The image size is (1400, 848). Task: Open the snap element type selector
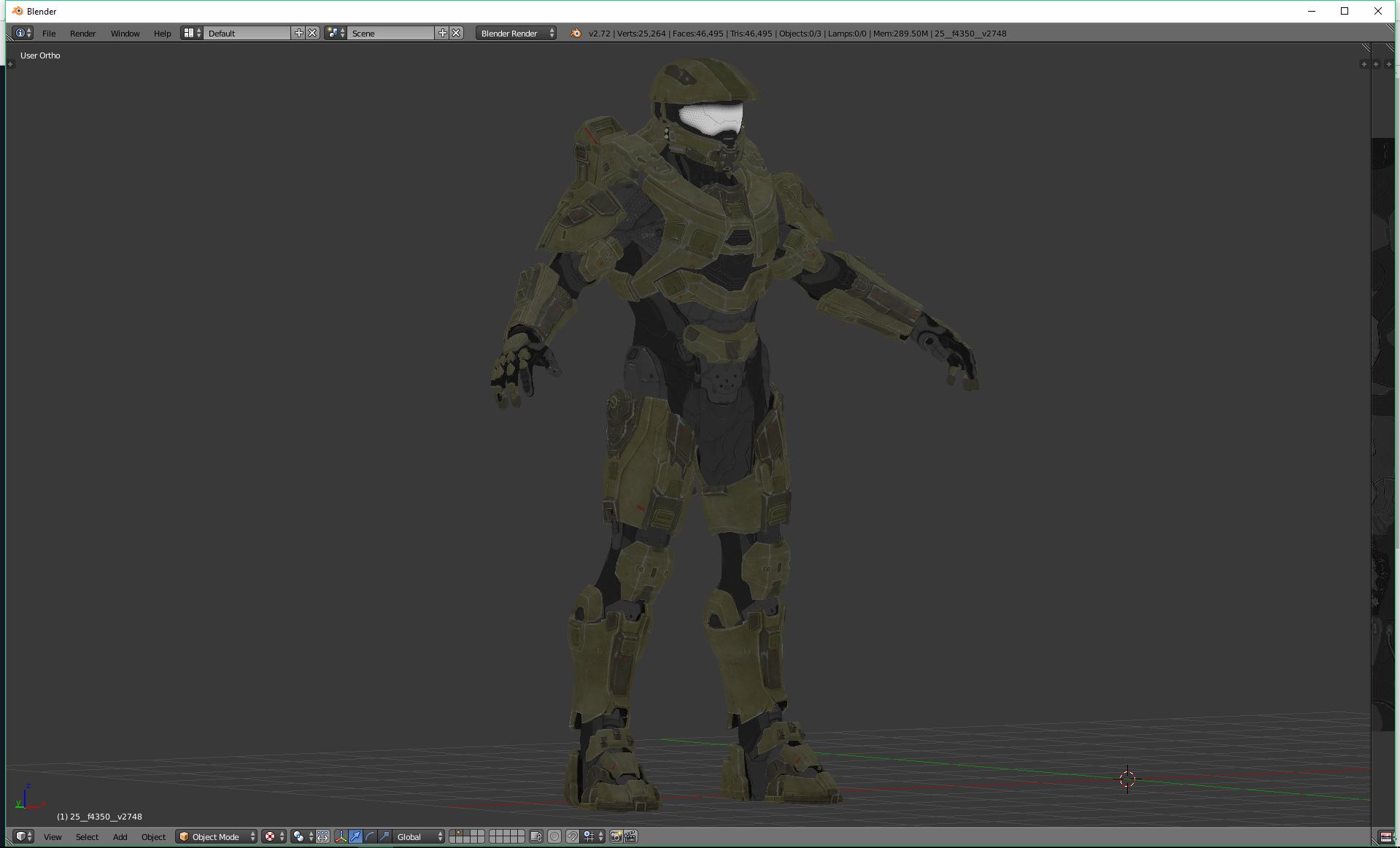(593, 836)
